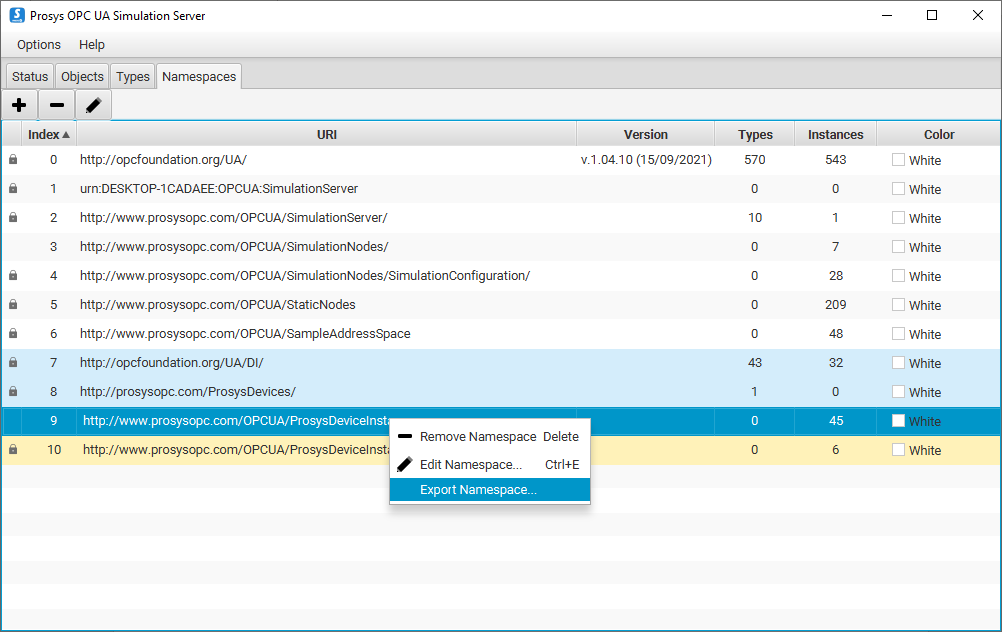Click the lock icon on namespace row 7

click(x=13, y=363)
